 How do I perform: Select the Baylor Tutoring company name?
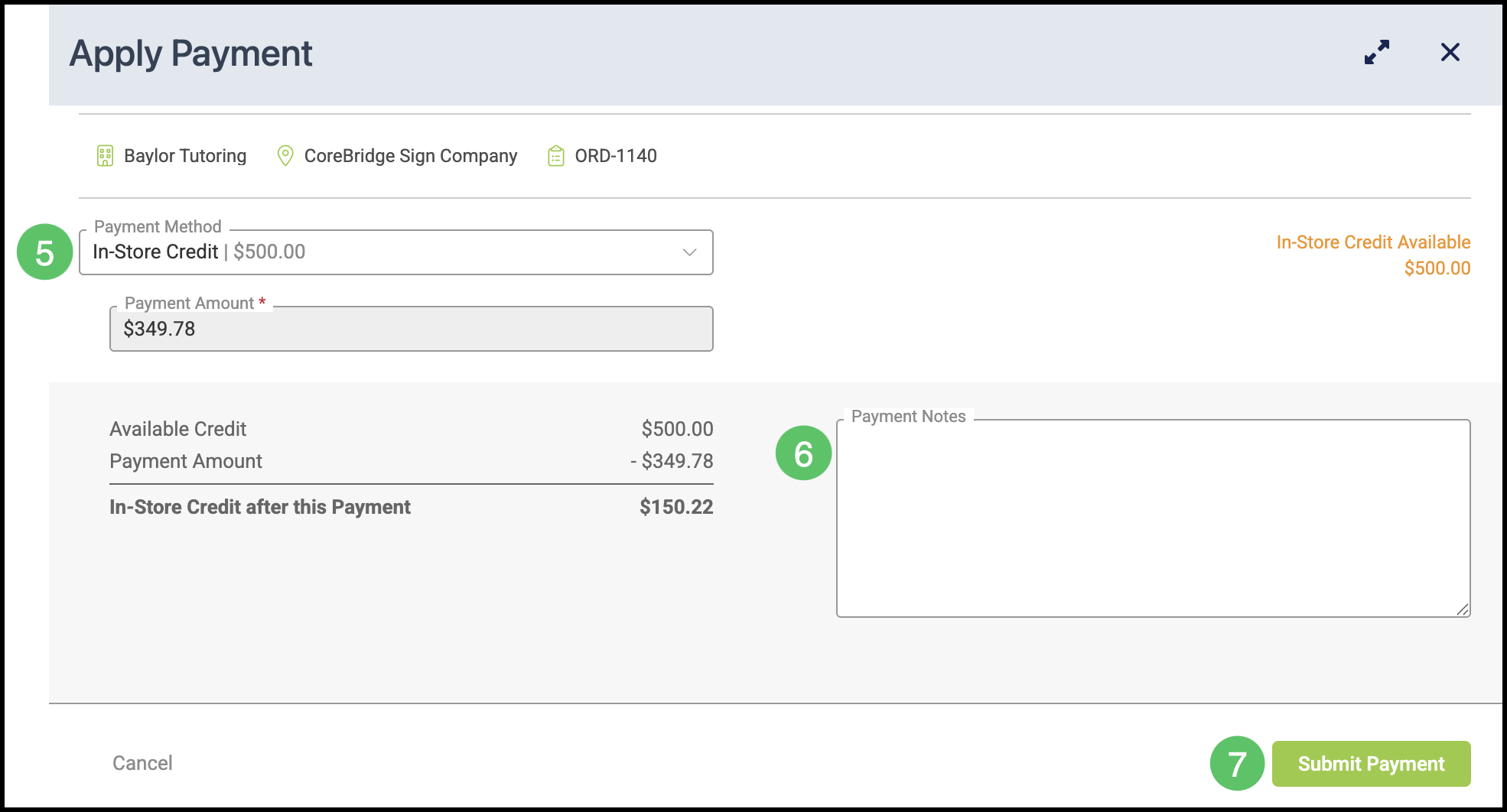click(x=185, y=156)
